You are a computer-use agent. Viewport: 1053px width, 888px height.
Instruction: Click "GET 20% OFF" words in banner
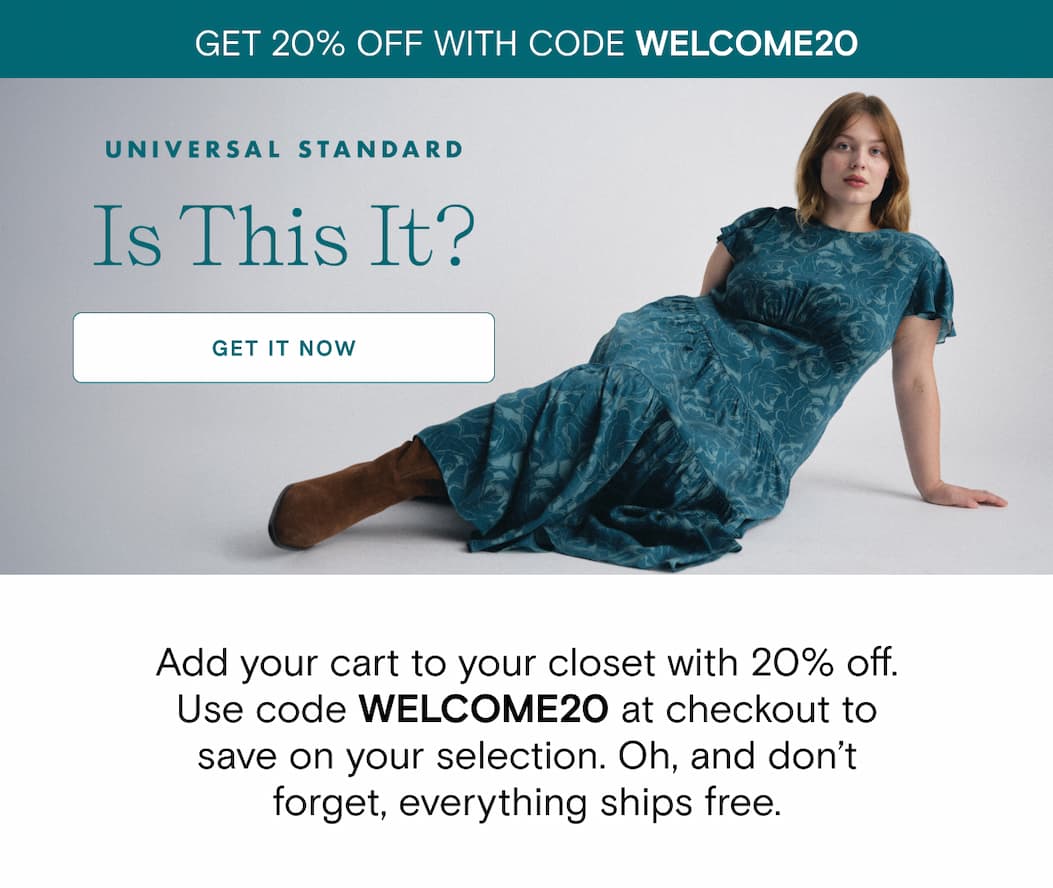click(308, 44)
